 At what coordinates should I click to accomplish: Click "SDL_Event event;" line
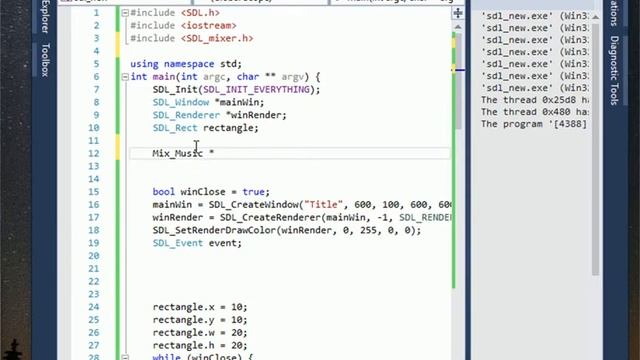point(197,243)
